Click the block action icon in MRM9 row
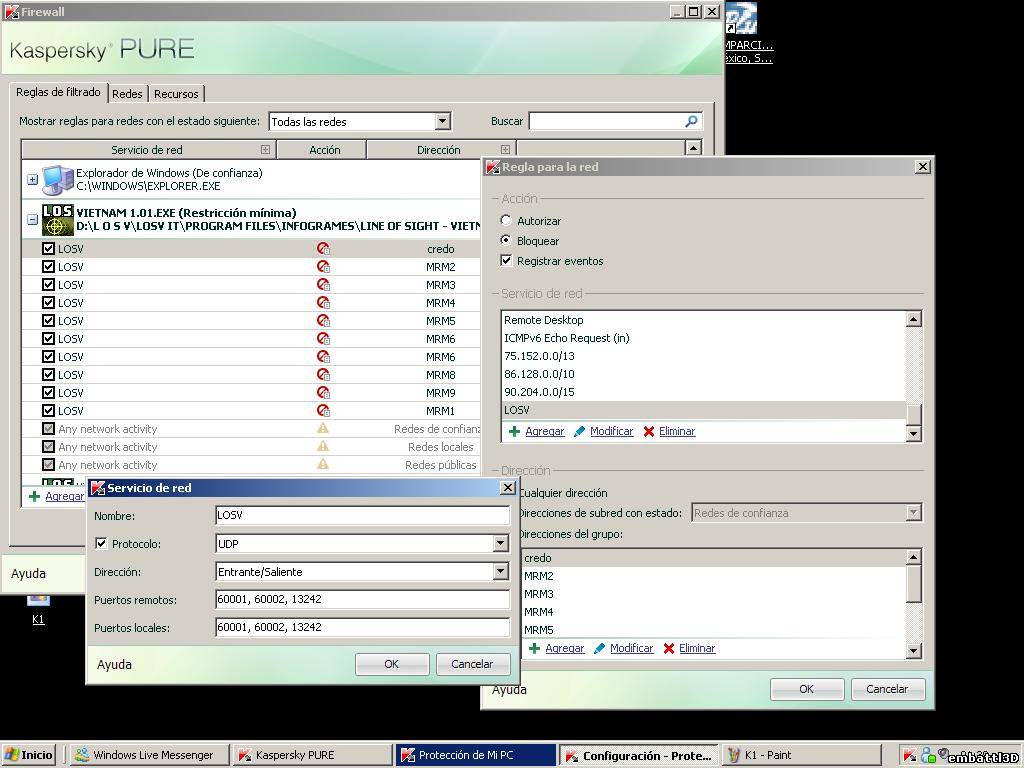The image size is (1024, 768). [x=323, y=392]
